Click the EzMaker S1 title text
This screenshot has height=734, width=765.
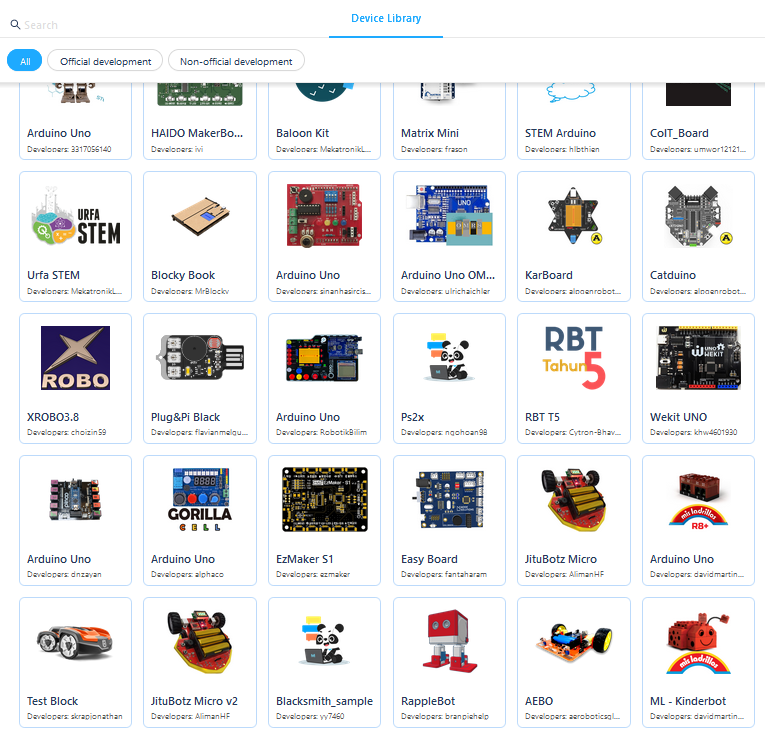pos(304,559)
